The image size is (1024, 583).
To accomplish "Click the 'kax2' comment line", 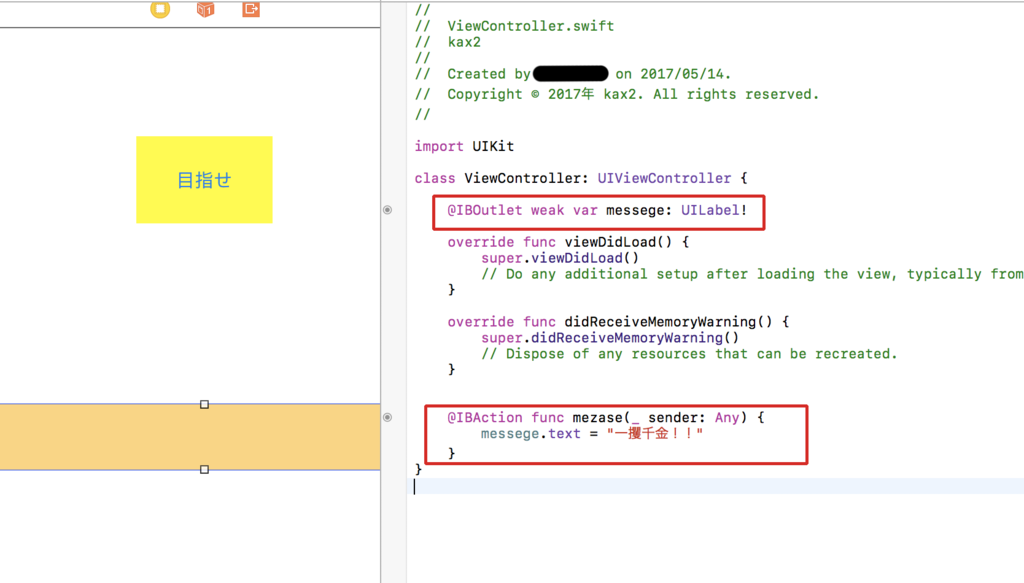I will [448, 42].
